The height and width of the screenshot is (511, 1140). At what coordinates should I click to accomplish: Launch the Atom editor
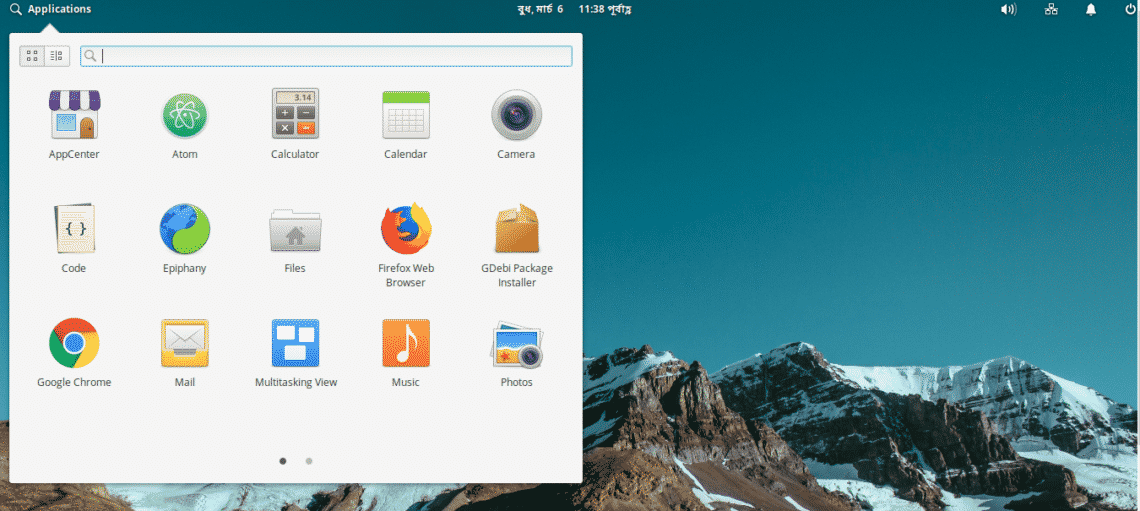(185, 115)
